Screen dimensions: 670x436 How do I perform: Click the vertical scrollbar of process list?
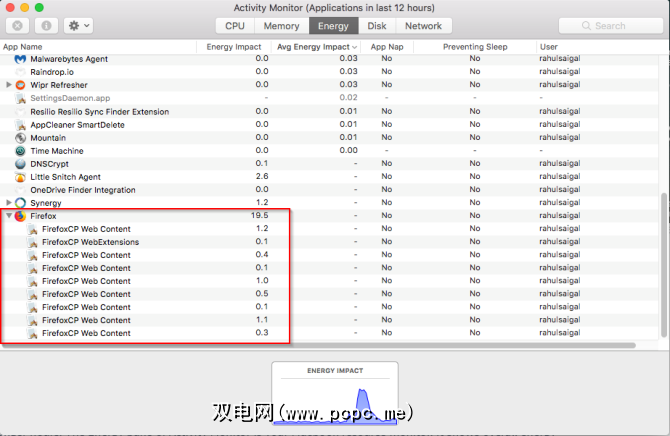tap(664, 265)
